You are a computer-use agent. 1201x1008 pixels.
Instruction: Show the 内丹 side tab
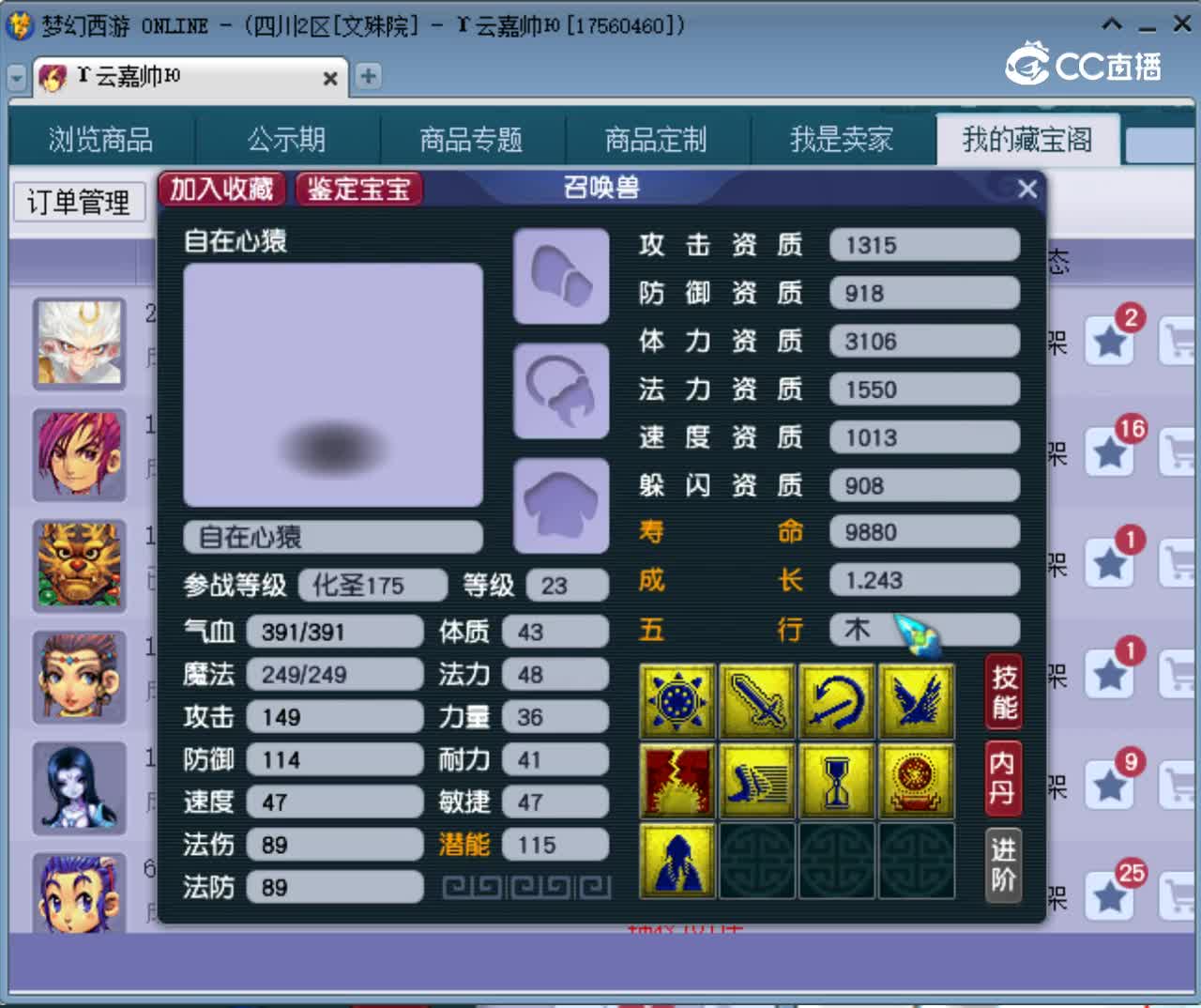(1004, 777)
